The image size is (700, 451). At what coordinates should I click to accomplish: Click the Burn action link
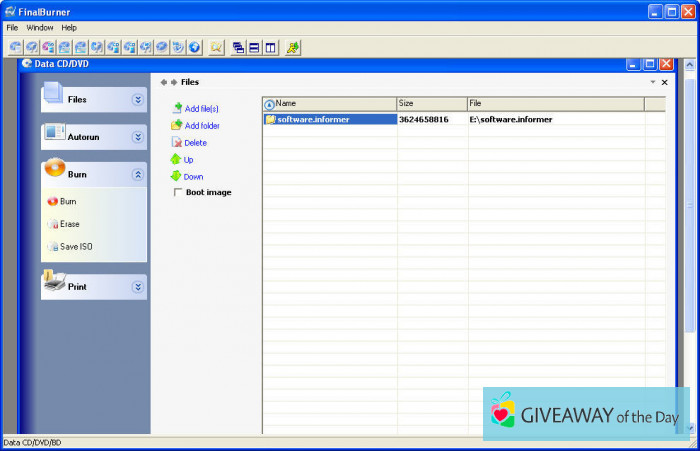[x=68, y=201]
